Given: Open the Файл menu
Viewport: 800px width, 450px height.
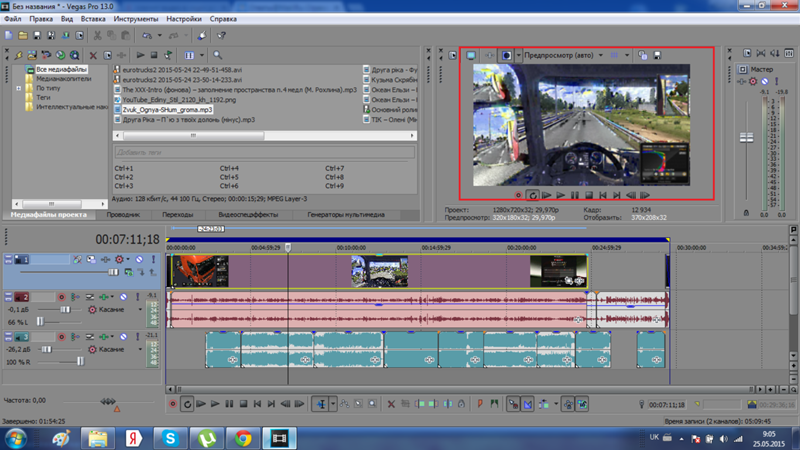Looking at the screenshot, I should (x=13, y=19).
